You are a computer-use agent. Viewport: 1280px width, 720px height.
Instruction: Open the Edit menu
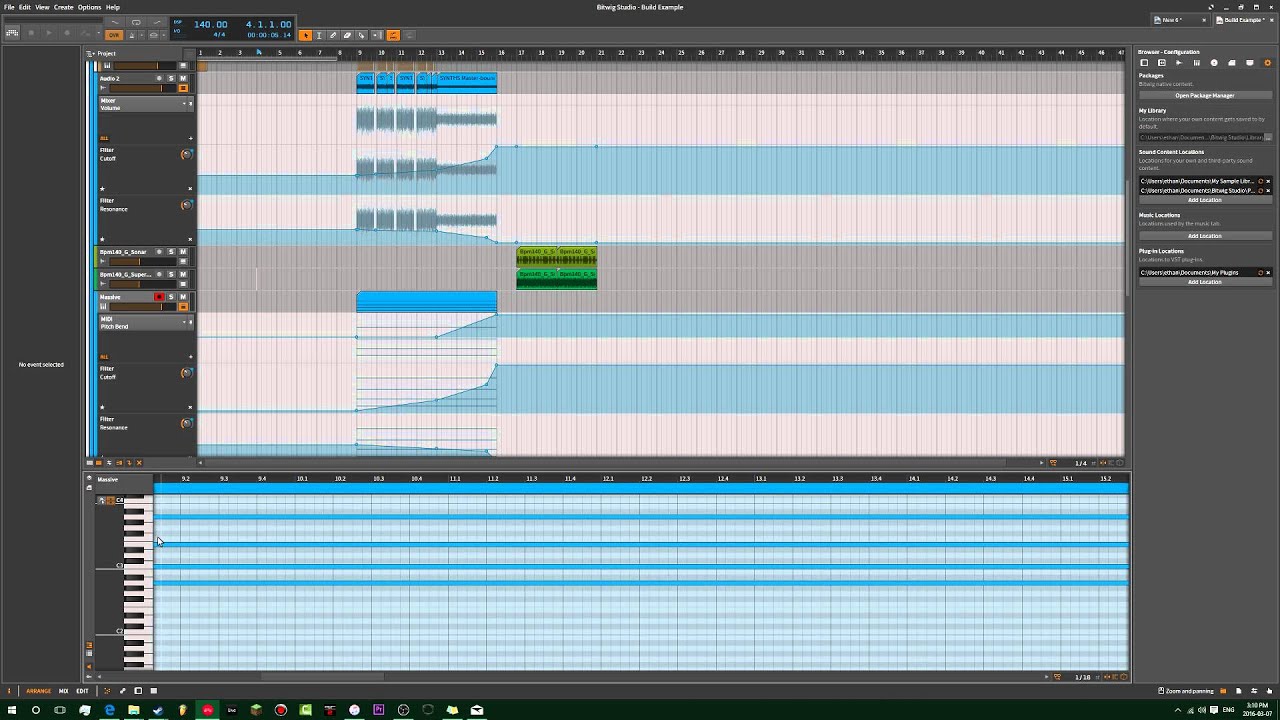pos(24,7)
